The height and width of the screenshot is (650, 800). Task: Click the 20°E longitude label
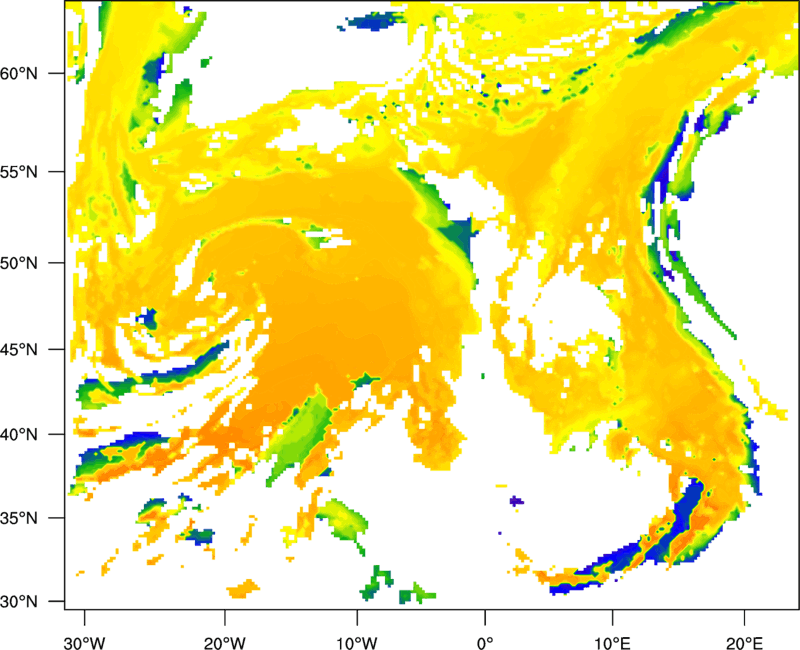744,643
